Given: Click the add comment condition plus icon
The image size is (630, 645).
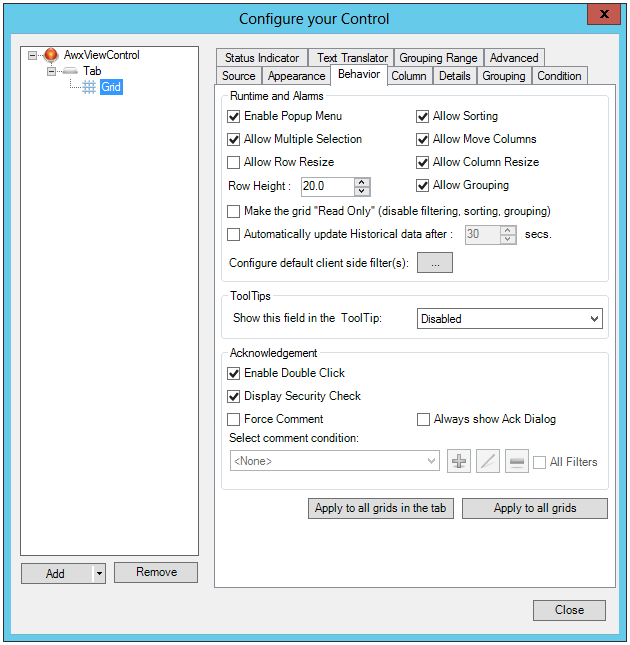Looking at the screenshot, I should coord(459,461).
